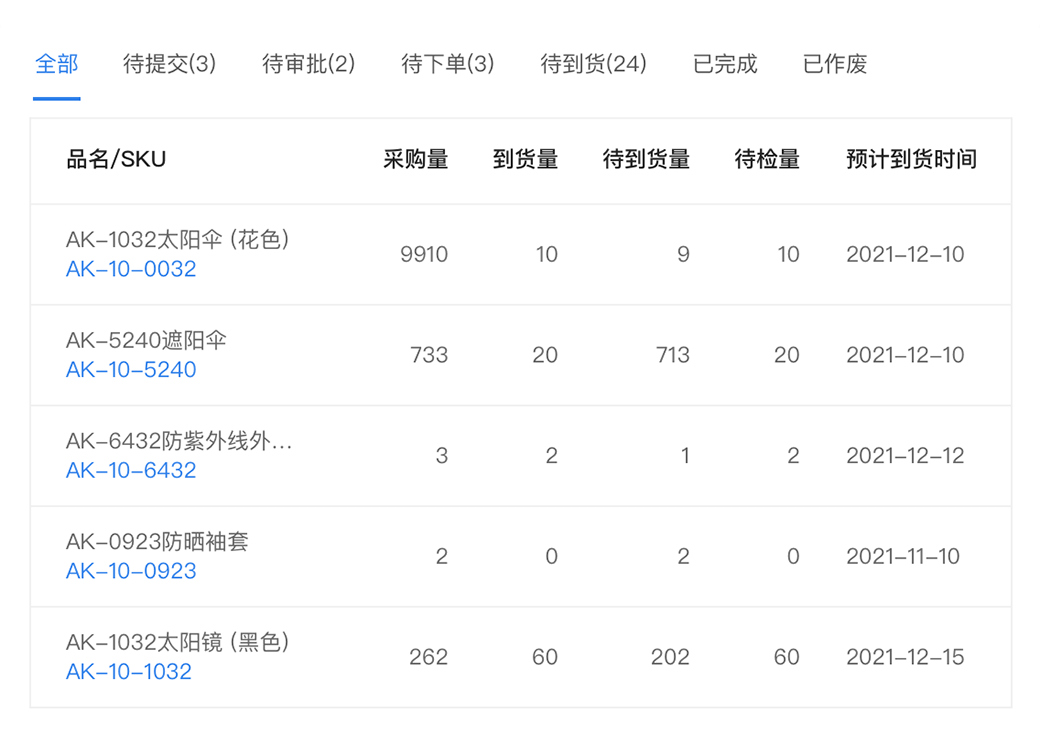Open SKU link AK-10-0923
1040x756 pixels.
131,571
